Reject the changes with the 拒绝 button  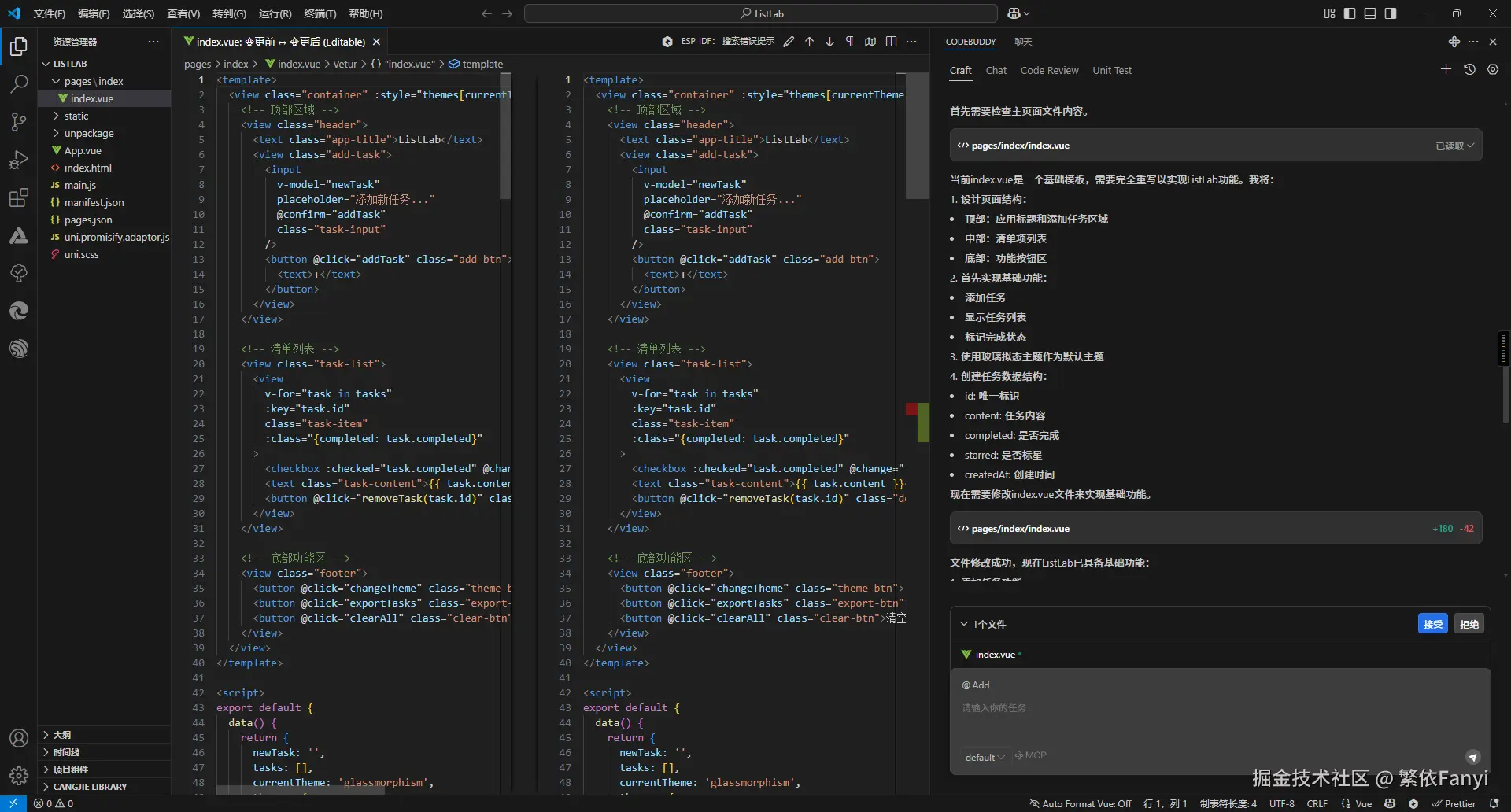(x=1469, y=624)
